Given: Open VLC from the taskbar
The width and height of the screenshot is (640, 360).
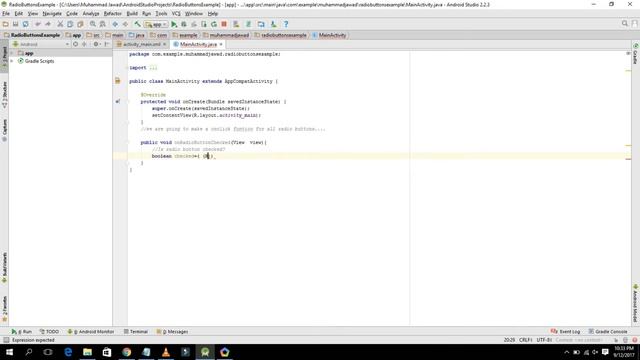Looking at the screenshot, I should click(166, 352).
